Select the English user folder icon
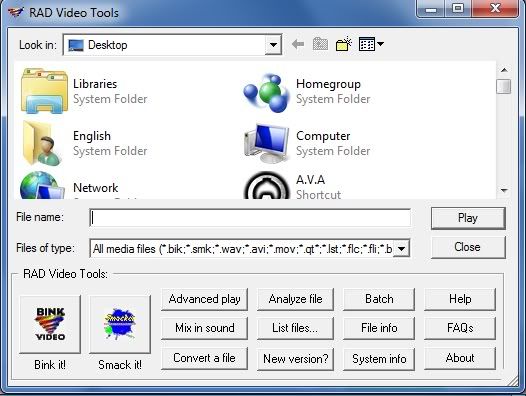This screenshot has height=396, width=526. pos(42,143)
